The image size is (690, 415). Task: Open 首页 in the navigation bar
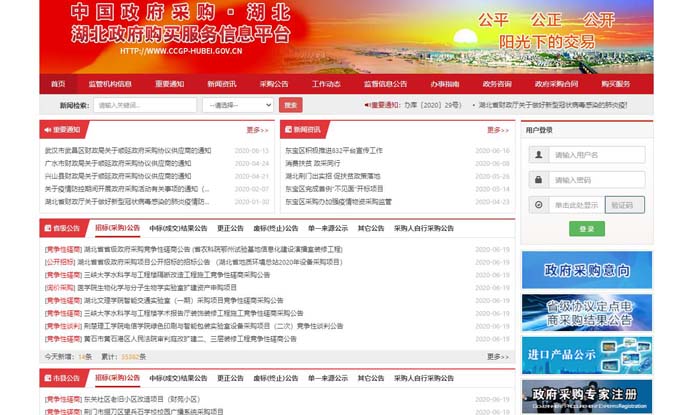coord(58,84)
